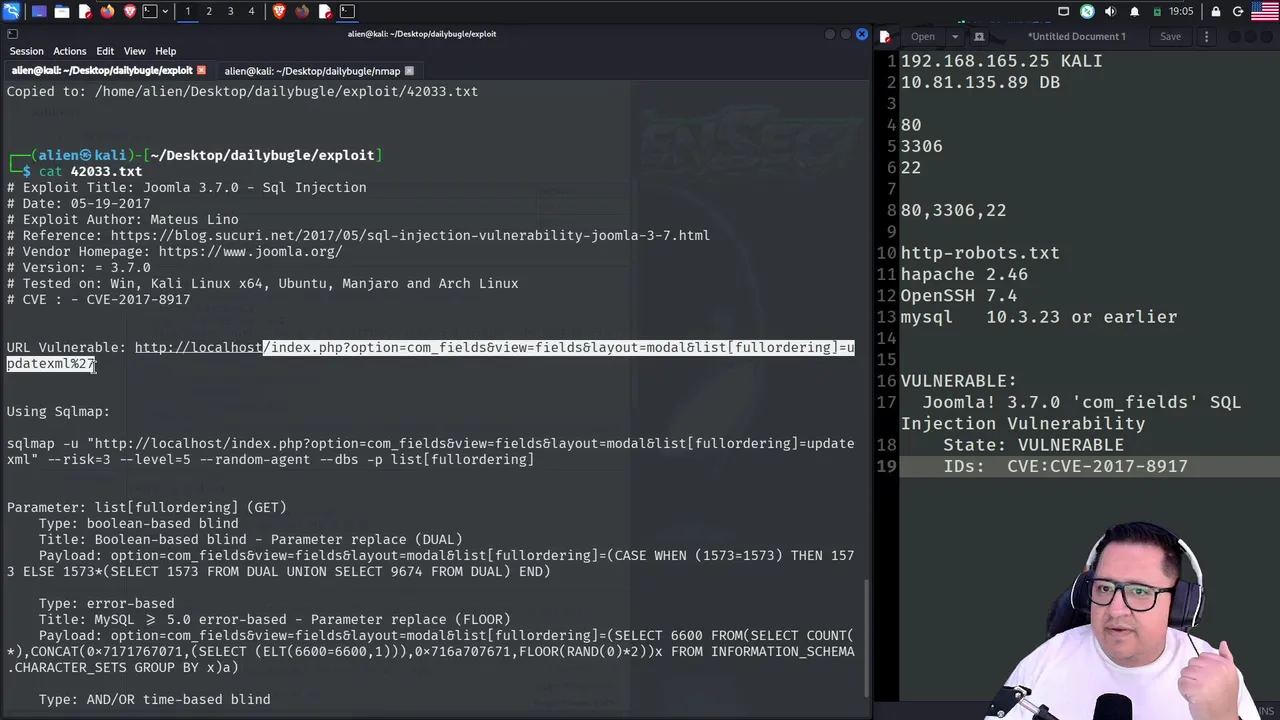Click the US flag keyboard layout icon

point(1264,11)
